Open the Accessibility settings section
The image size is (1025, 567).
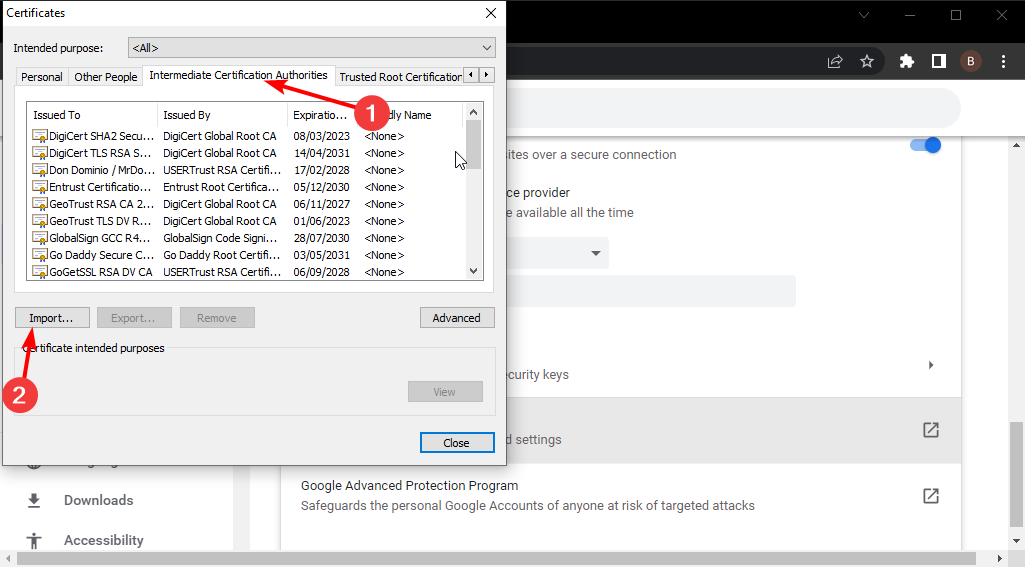103,540
